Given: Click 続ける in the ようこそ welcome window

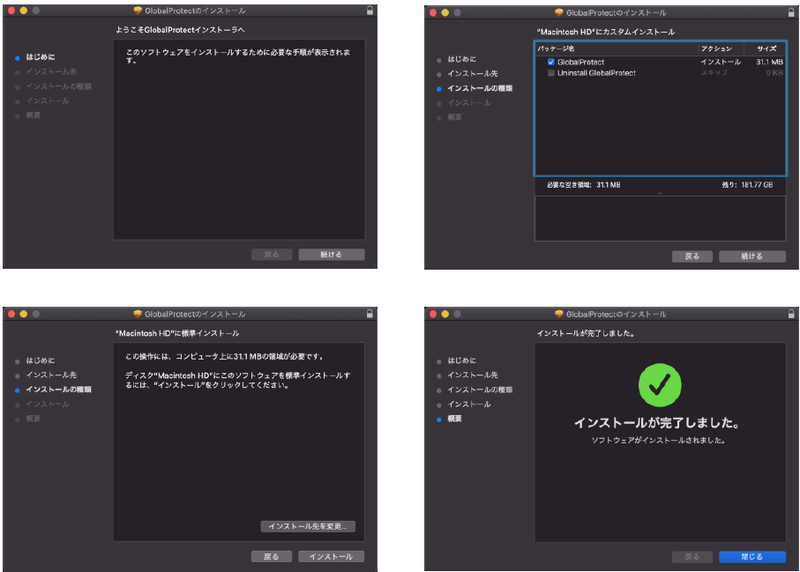Looking at the screenshot, I should pyautogui.click(x=331, y=254).
